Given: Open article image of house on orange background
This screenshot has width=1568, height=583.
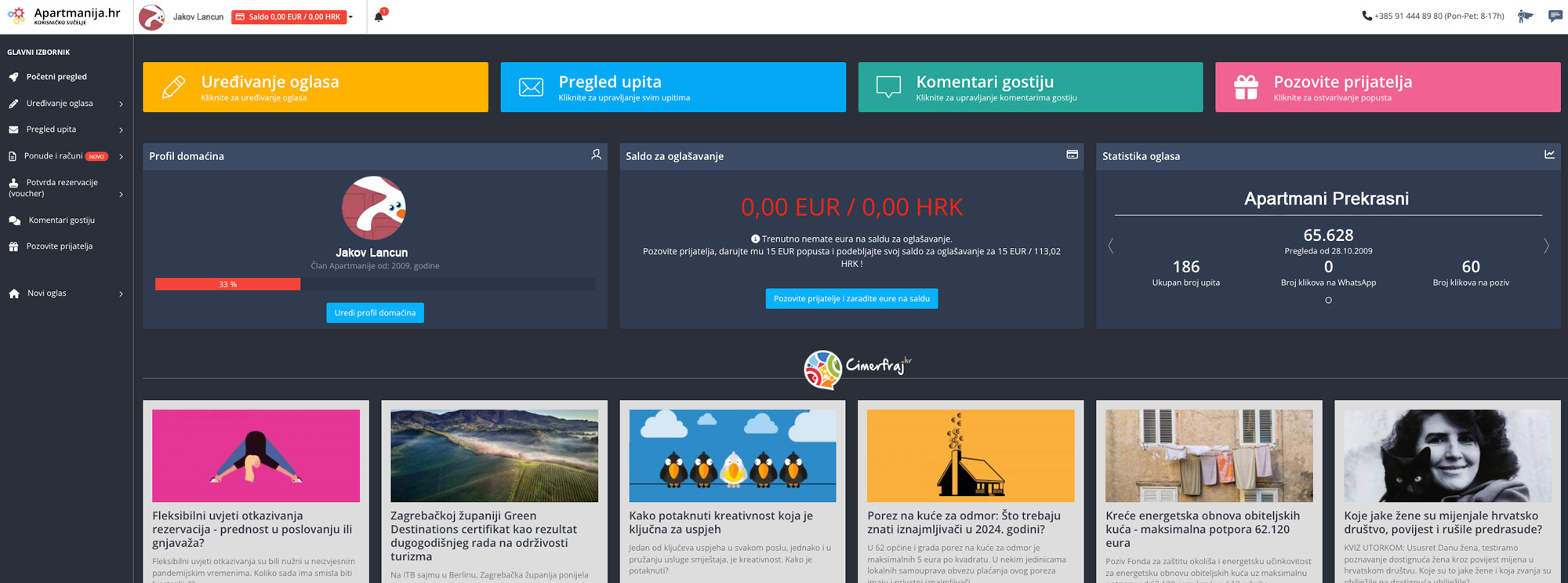Looking at the screenshot, I should [971, 456].
